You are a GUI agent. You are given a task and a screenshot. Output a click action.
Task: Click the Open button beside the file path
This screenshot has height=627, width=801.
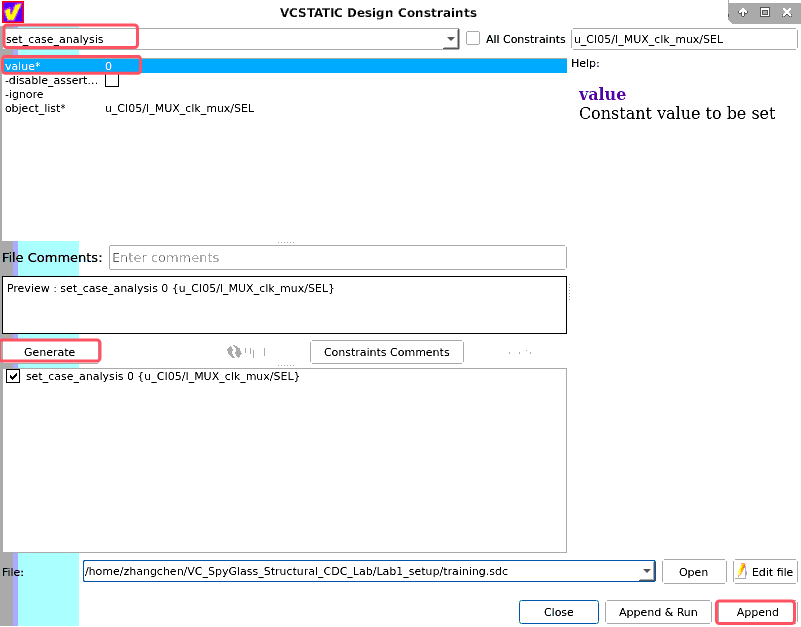694,571
